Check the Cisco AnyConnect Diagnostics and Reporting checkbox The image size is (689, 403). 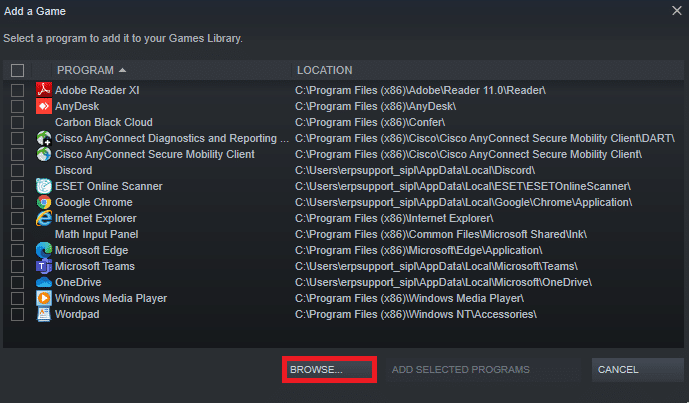[x=18, y=138]
